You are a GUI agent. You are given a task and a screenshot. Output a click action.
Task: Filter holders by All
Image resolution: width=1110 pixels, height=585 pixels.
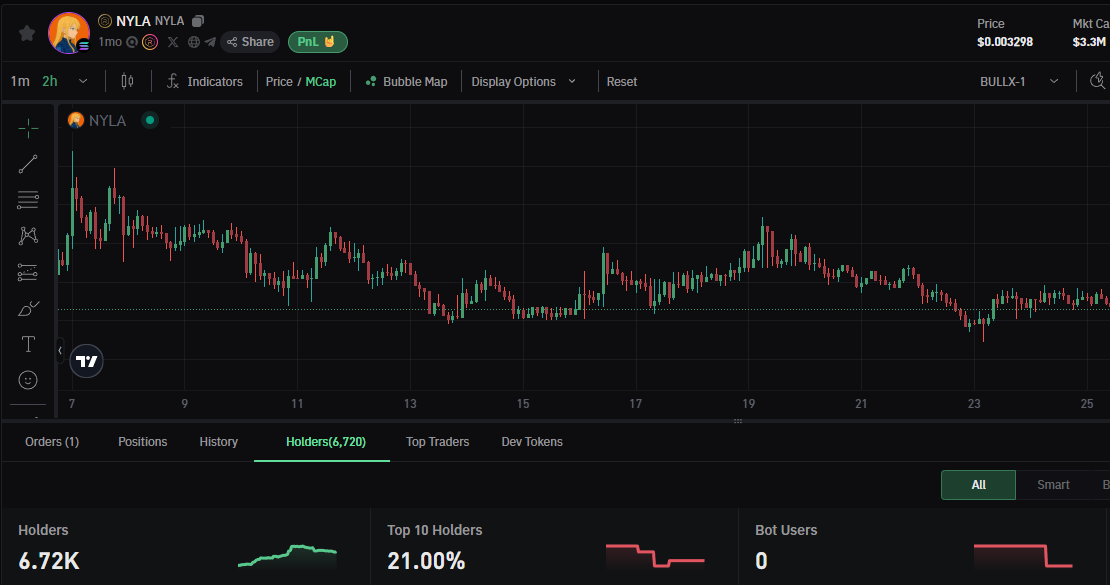click(978, 485)
